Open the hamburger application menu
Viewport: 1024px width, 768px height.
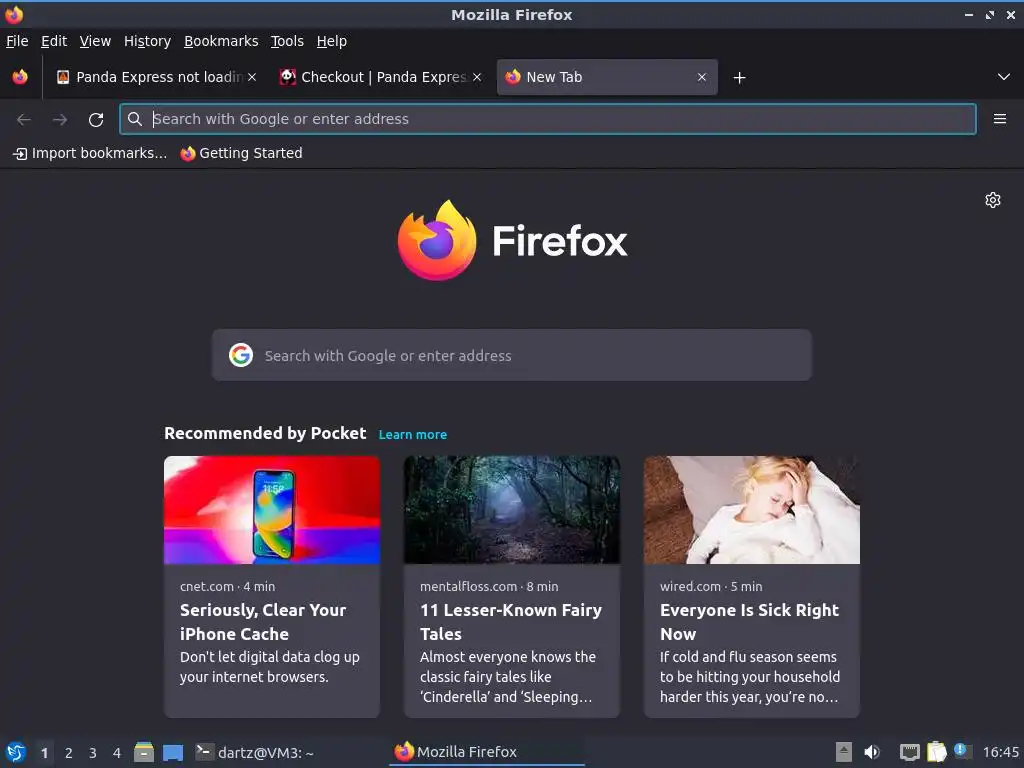(999, 119)
